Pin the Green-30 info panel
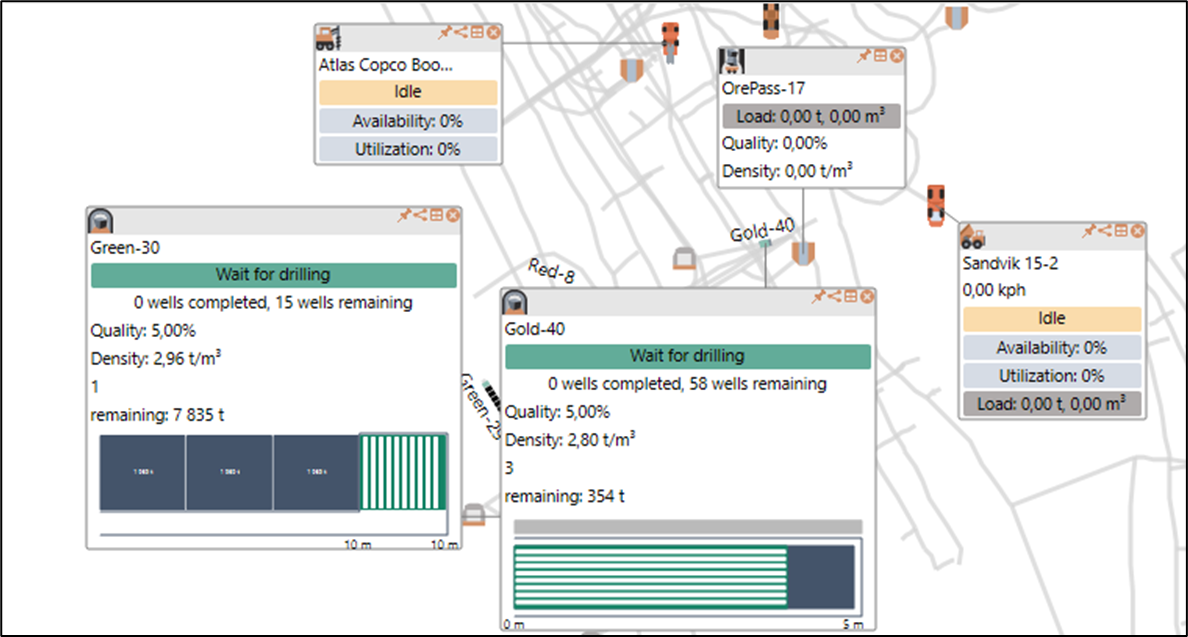The image size is (1188, 637). coord(404,215)
